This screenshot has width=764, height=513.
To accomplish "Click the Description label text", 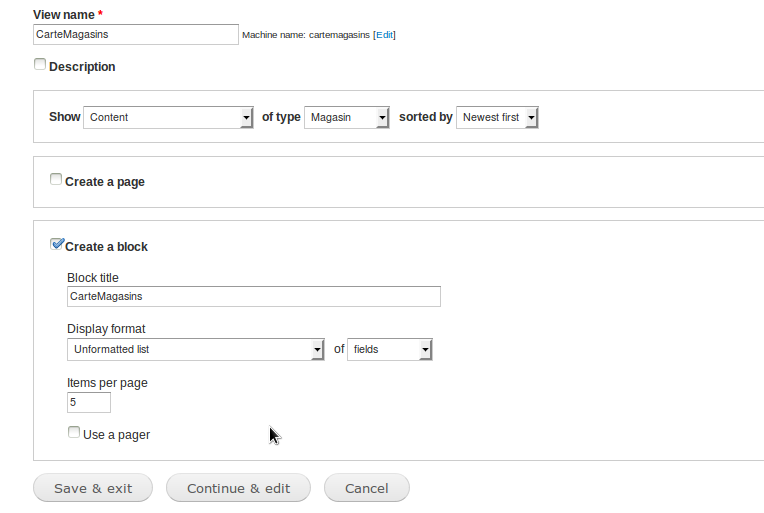I will click(x=82, y=67).
